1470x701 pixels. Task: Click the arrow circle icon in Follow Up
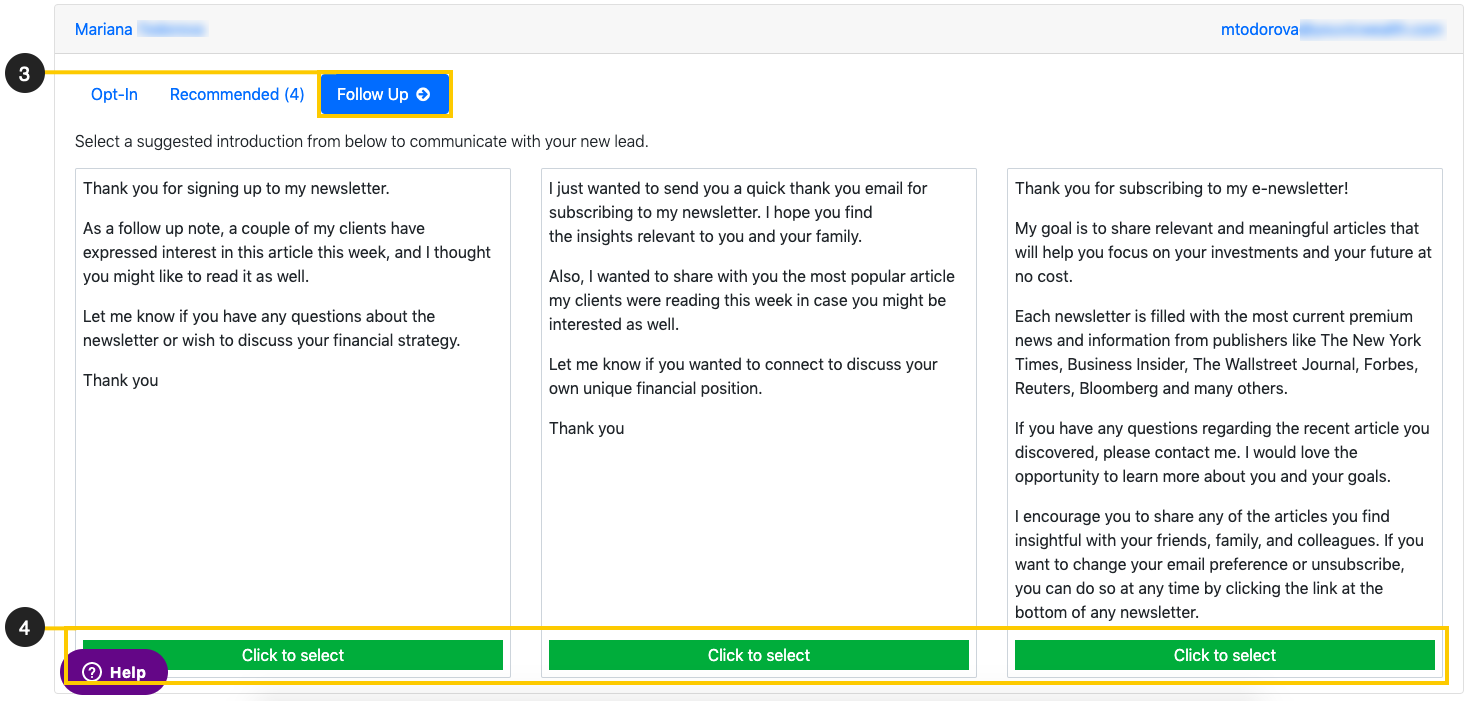point(423,94)
